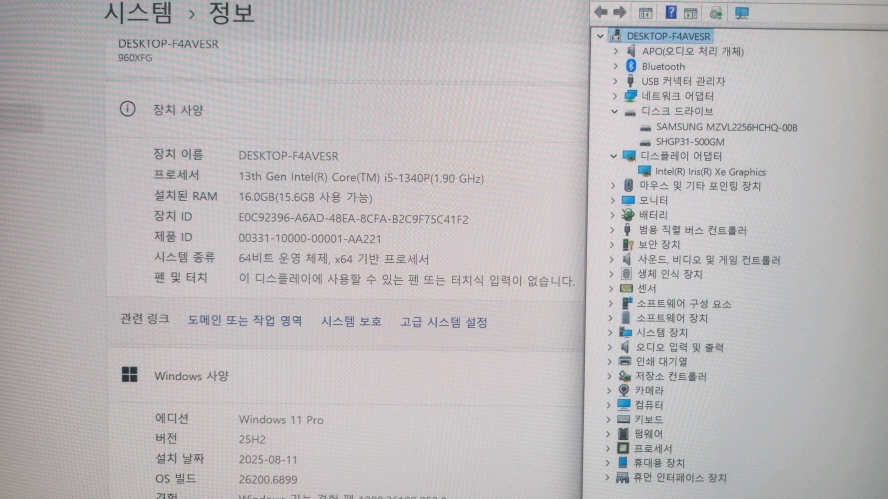
Task: Expand the 마우스 및 기타 포인팅 장치 node
Action: pos(613,185)
